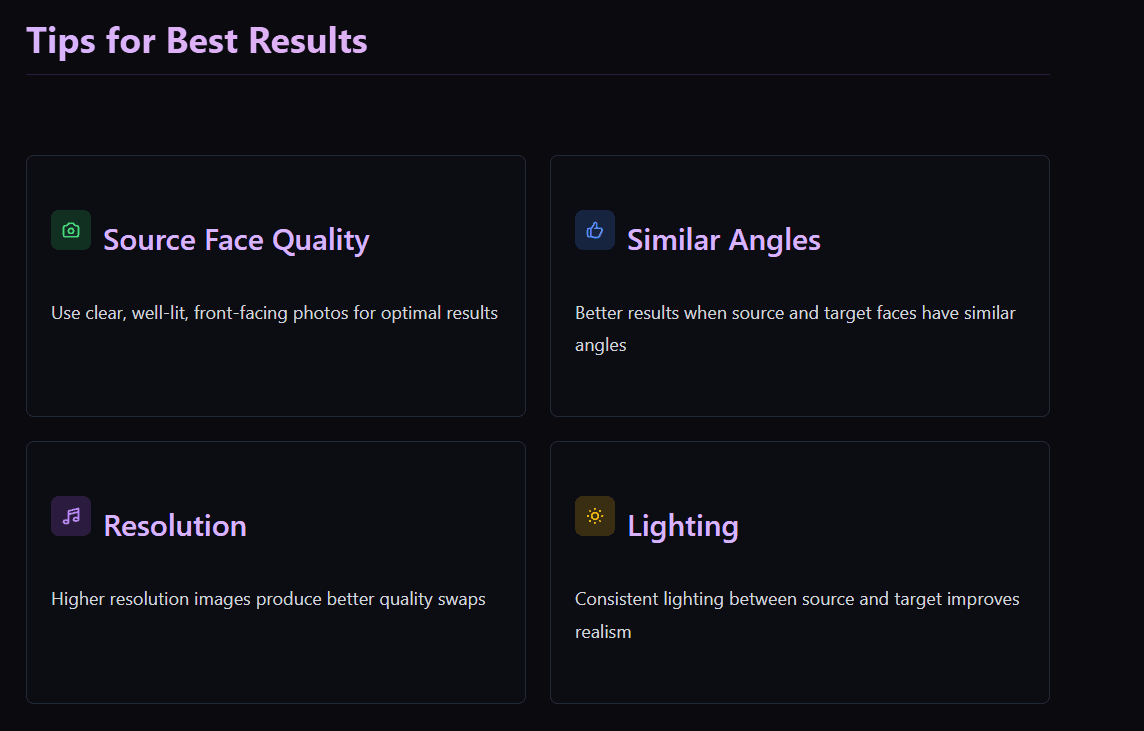Click the 'Tips for Best Results' title
This screenshot has width=1144, height=731.
coord(197,41)
